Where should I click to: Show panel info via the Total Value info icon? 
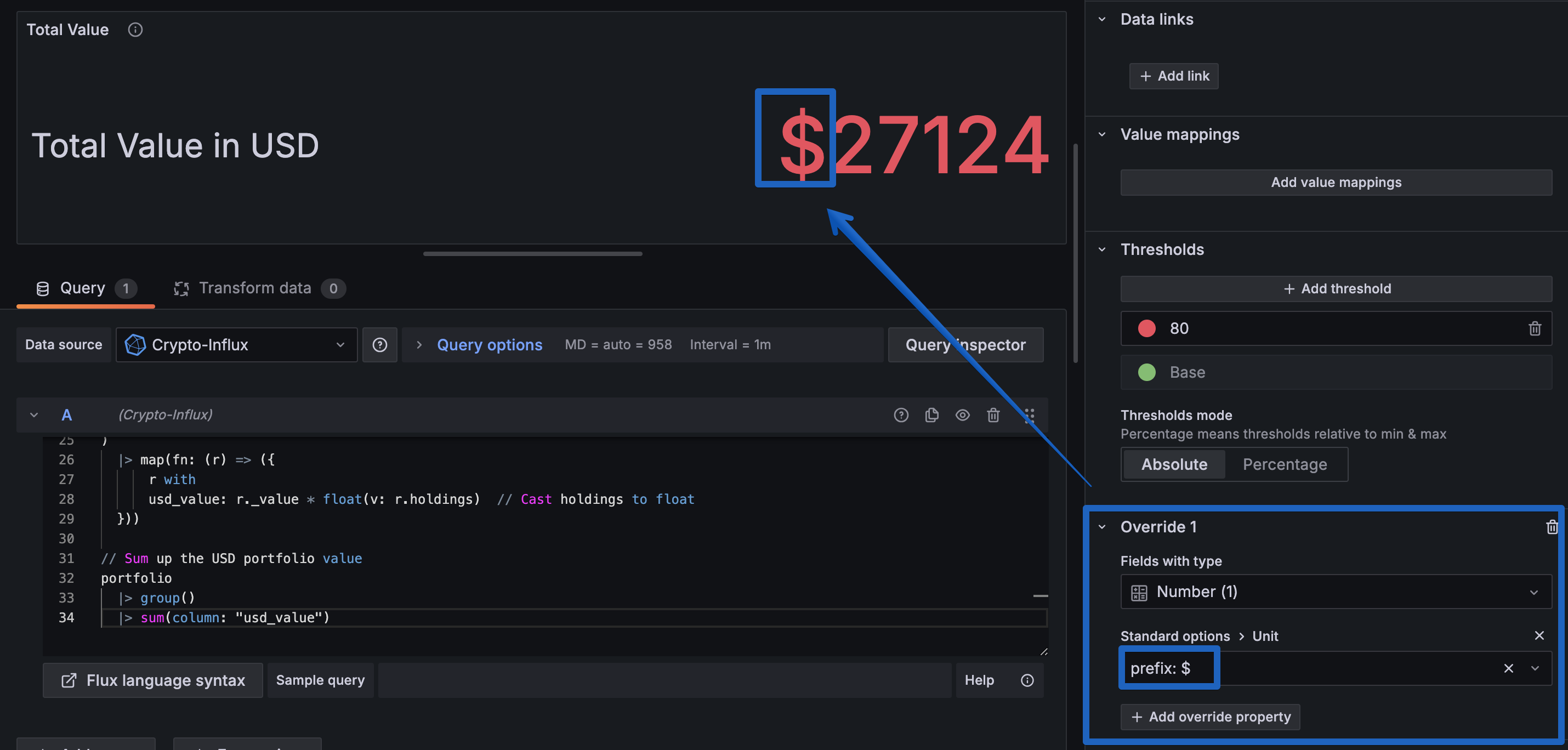pos(134,29)
